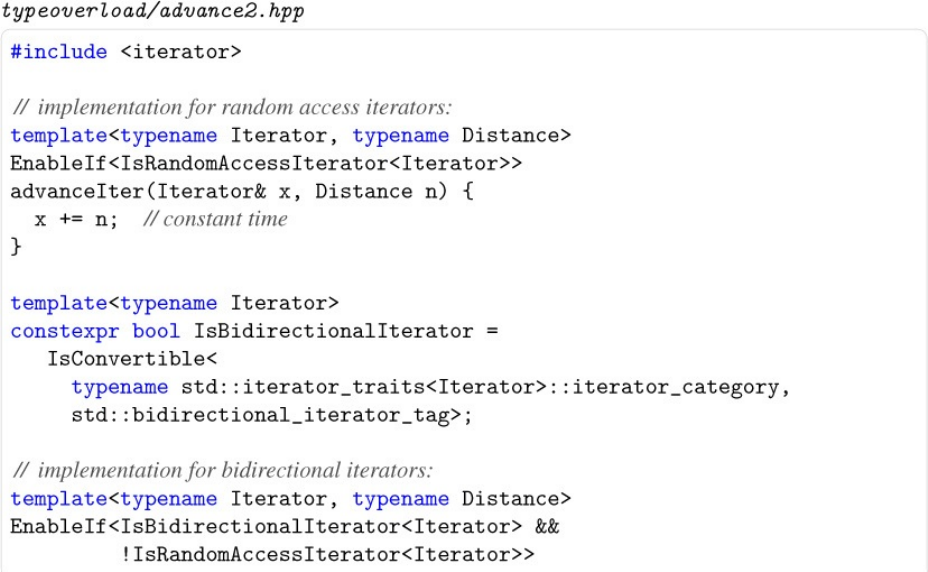
Task: Click the 'x += n;' statement
Action: point(75,219)
